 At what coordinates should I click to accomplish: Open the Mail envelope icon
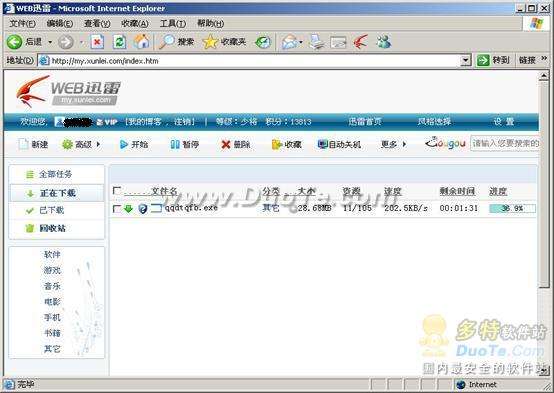point(289,42)
